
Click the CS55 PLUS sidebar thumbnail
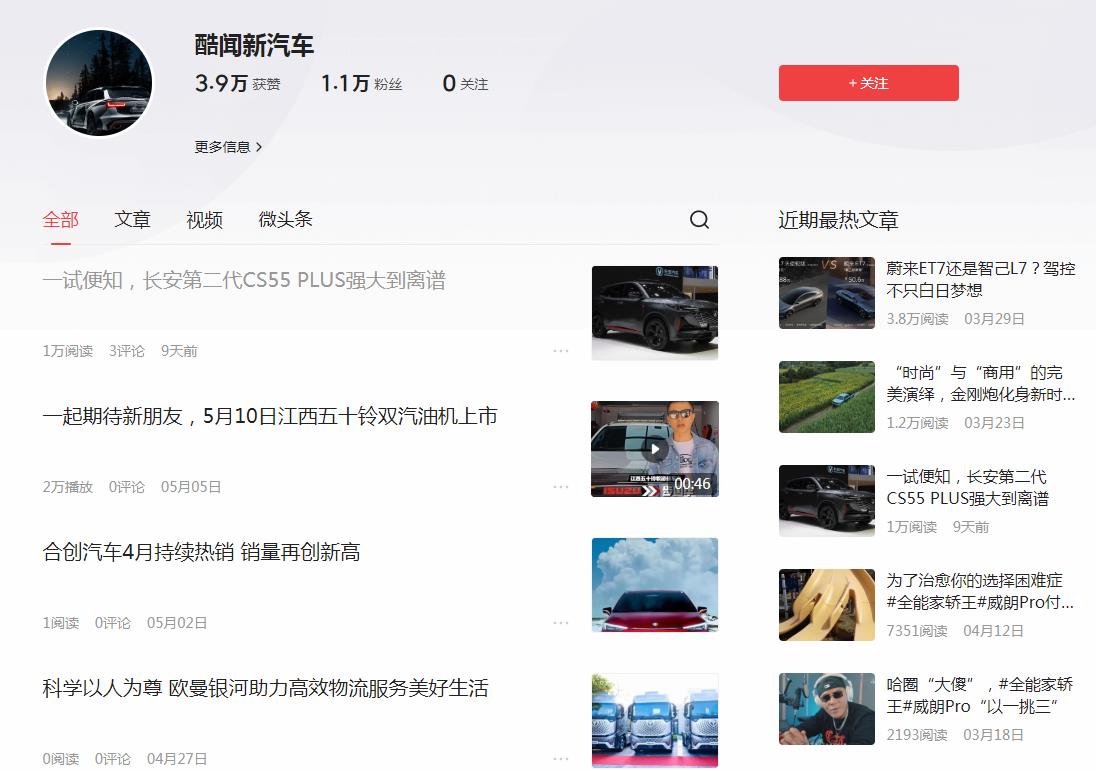point(827,500)
